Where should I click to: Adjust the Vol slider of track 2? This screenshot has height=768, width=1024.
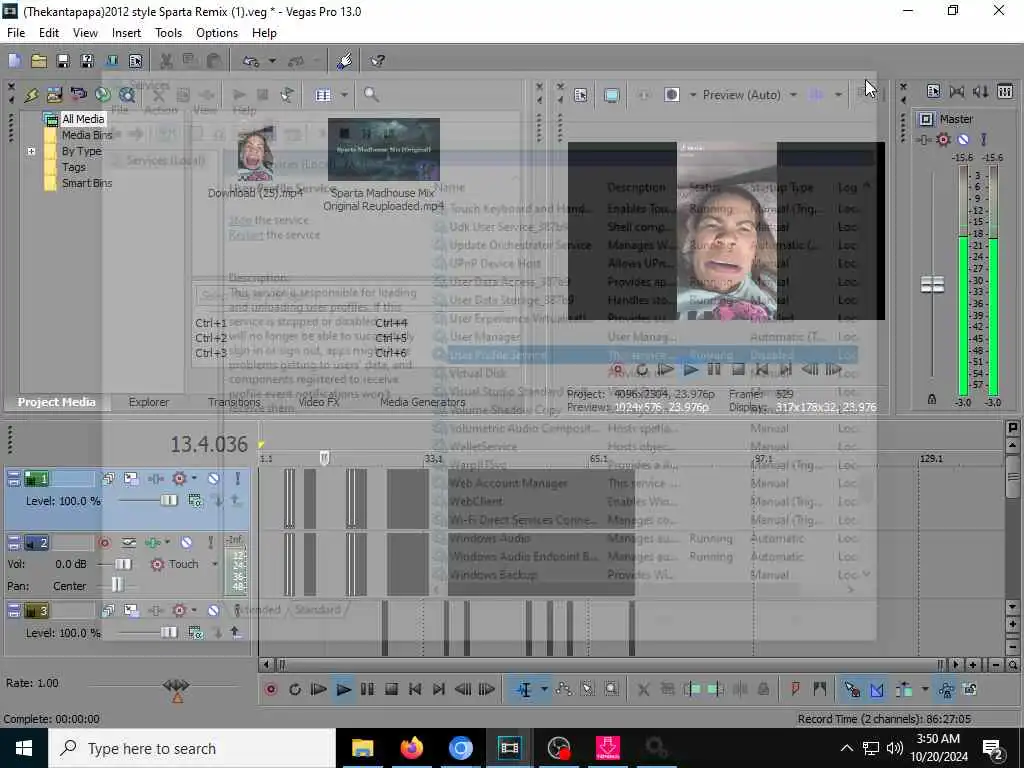(x=123, y=564)
